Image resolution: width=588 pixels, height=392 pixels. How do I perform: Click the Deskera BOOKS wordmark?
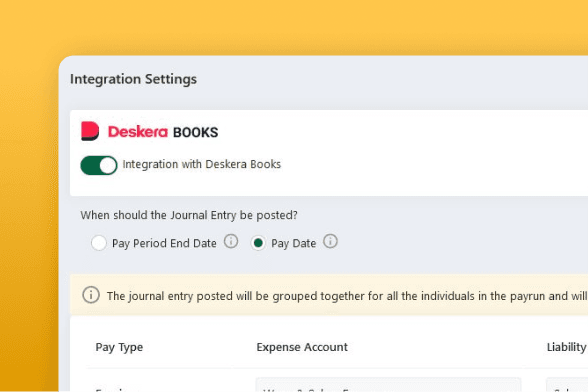(163, 132)
